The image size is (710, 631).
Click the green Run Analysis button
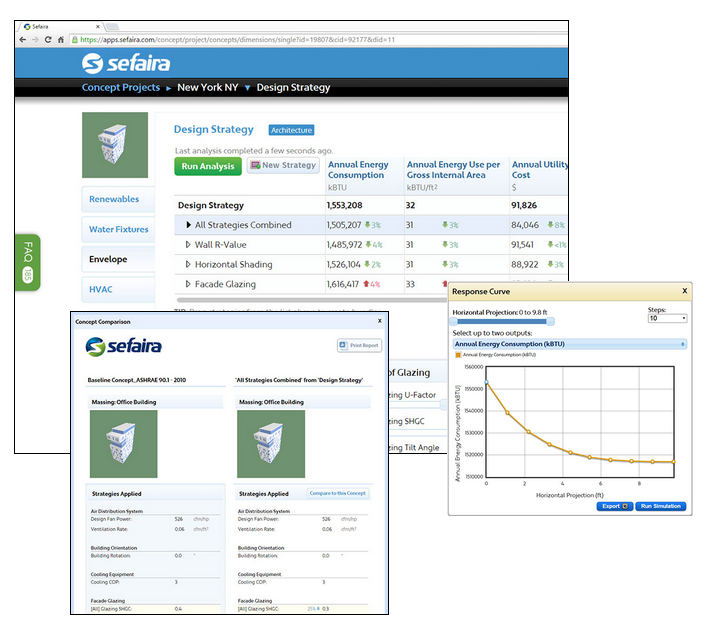pyautogui.click(x=207, y=166)
